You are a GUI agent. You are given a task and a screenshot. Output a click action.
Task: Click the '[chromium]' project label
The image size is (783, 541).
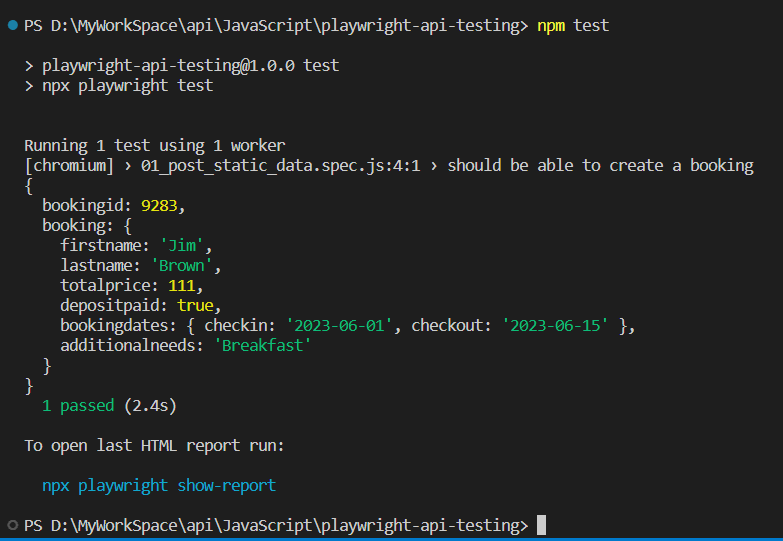[x=69, y=165]
